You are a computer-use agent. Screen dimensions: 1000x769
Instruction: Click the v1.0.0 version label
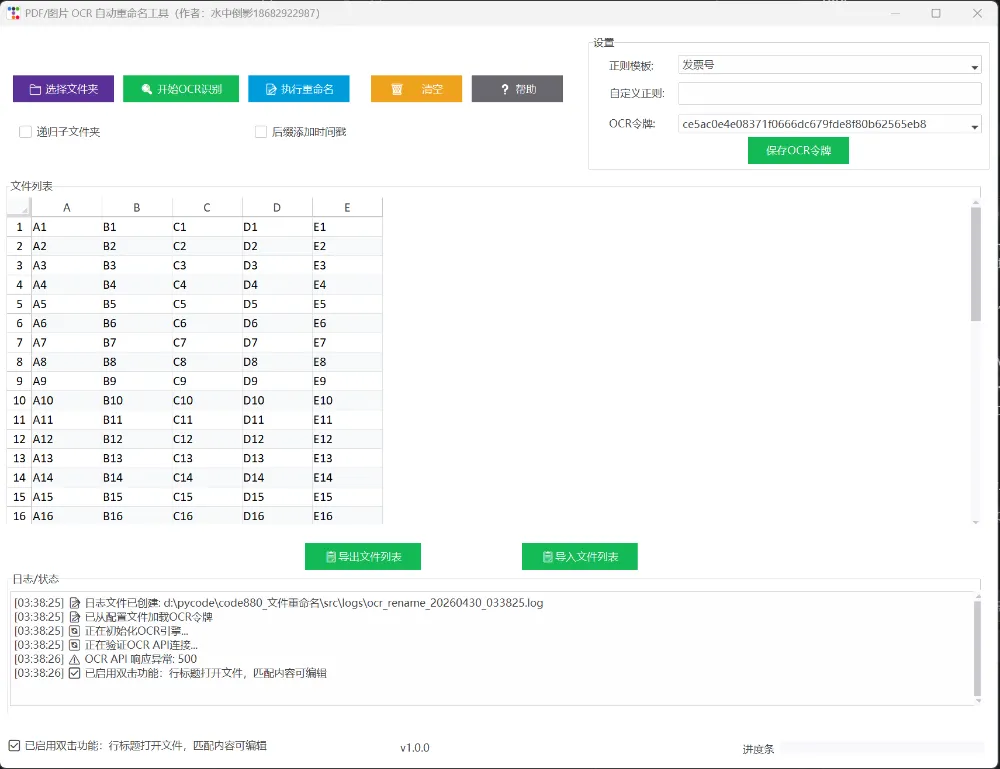coord(415,748)
